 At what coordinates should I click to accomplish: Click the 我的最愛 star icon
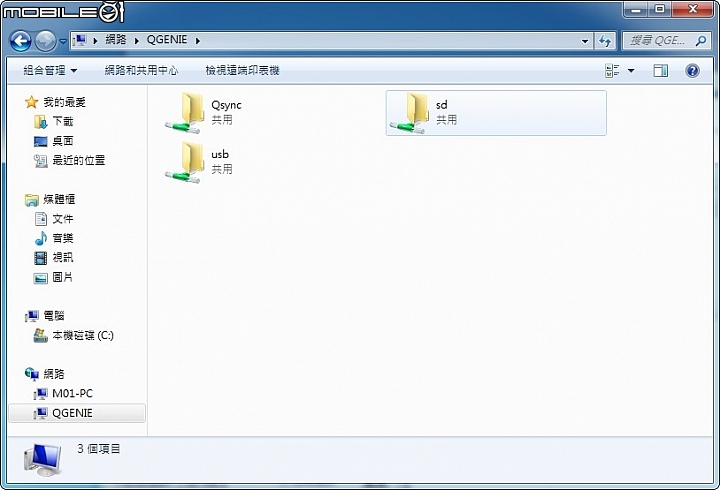coord(31,102)
